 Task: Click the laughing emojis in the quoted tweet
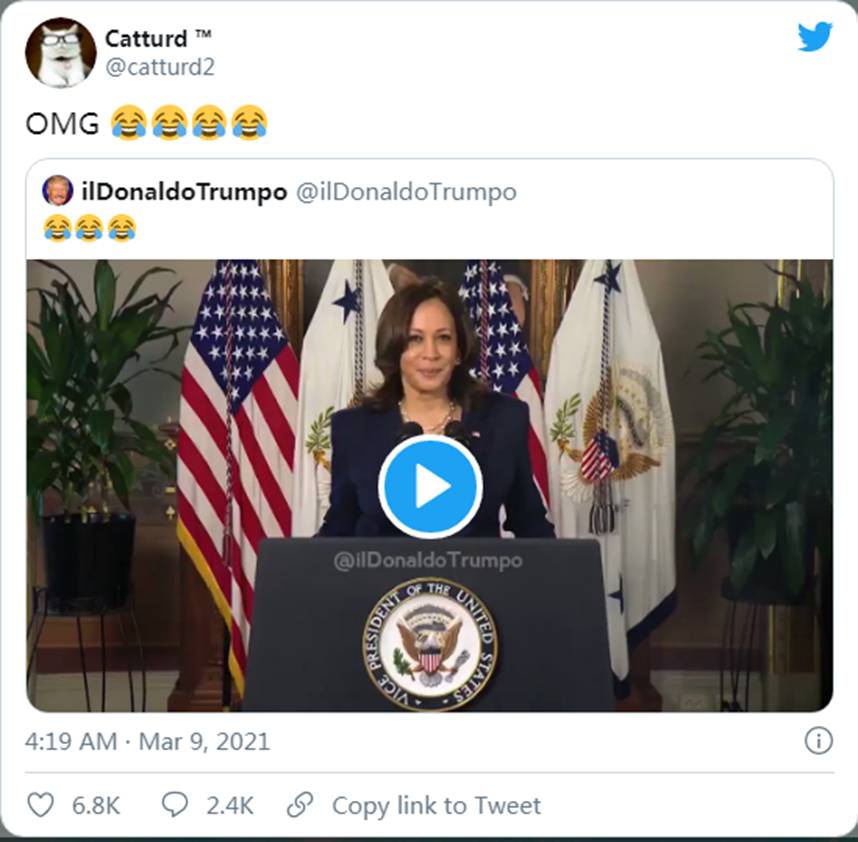[90, 229]
